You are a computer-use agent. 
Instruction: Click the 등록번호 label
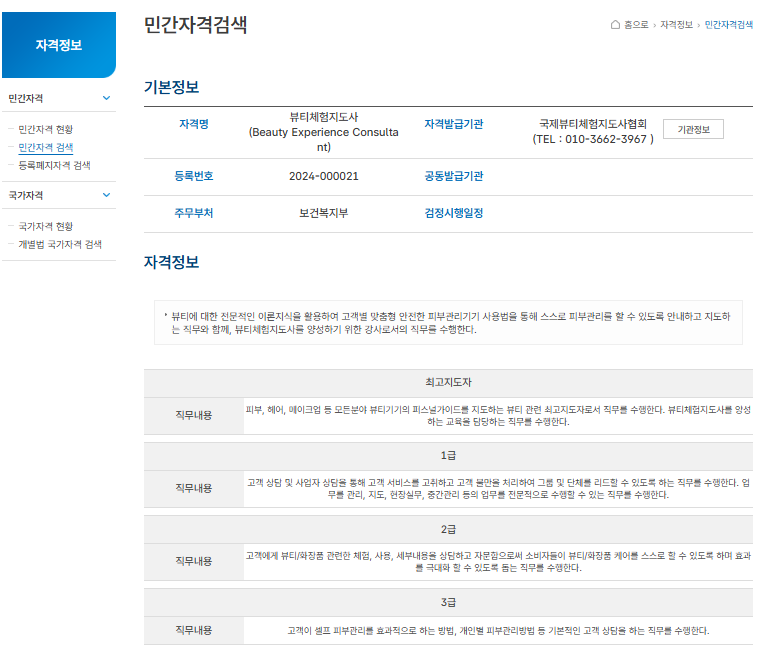click(x=194, y=176)
